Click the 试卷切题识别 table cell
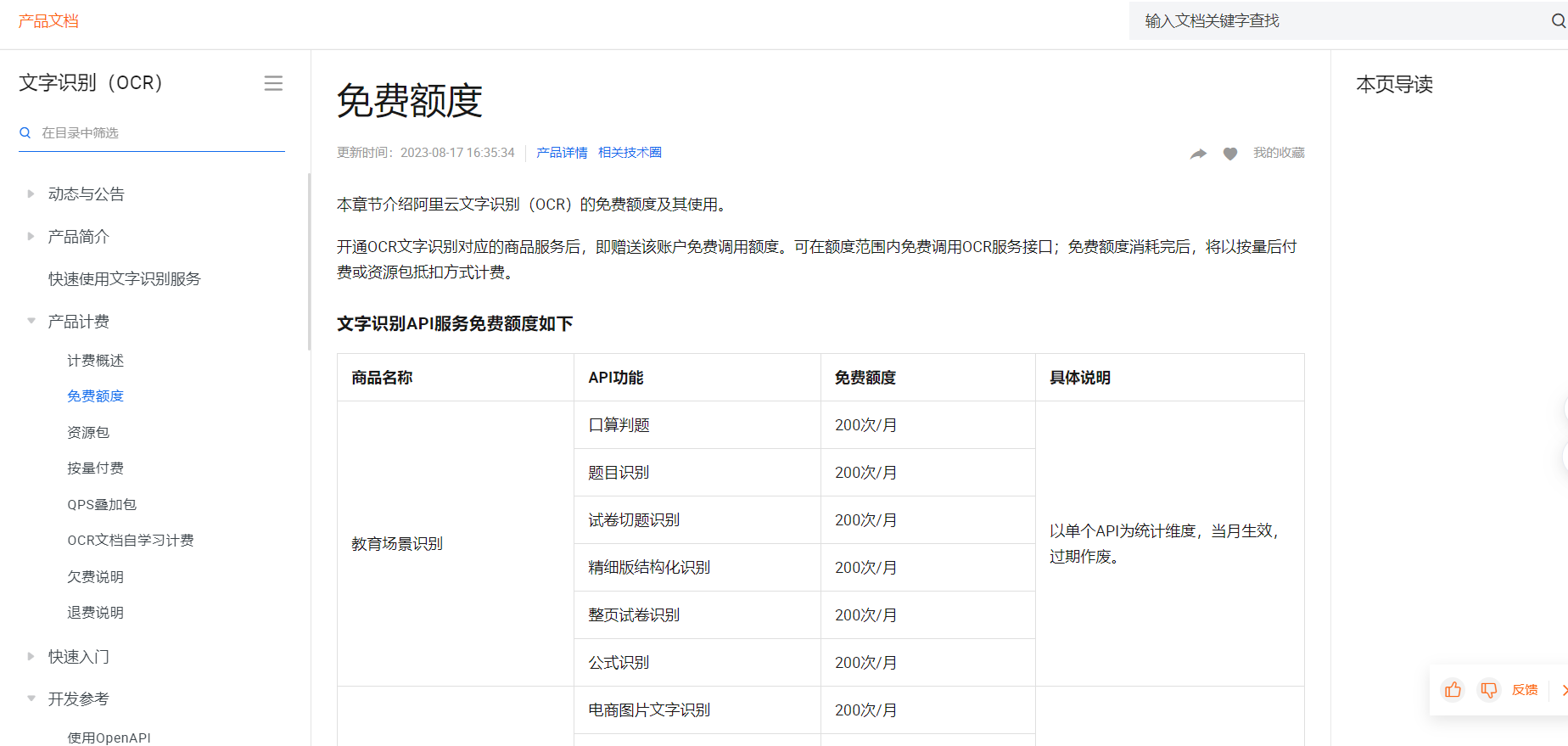Image resolution: width=1568 pixels, height=746 pixels. (x=697, y=519)
